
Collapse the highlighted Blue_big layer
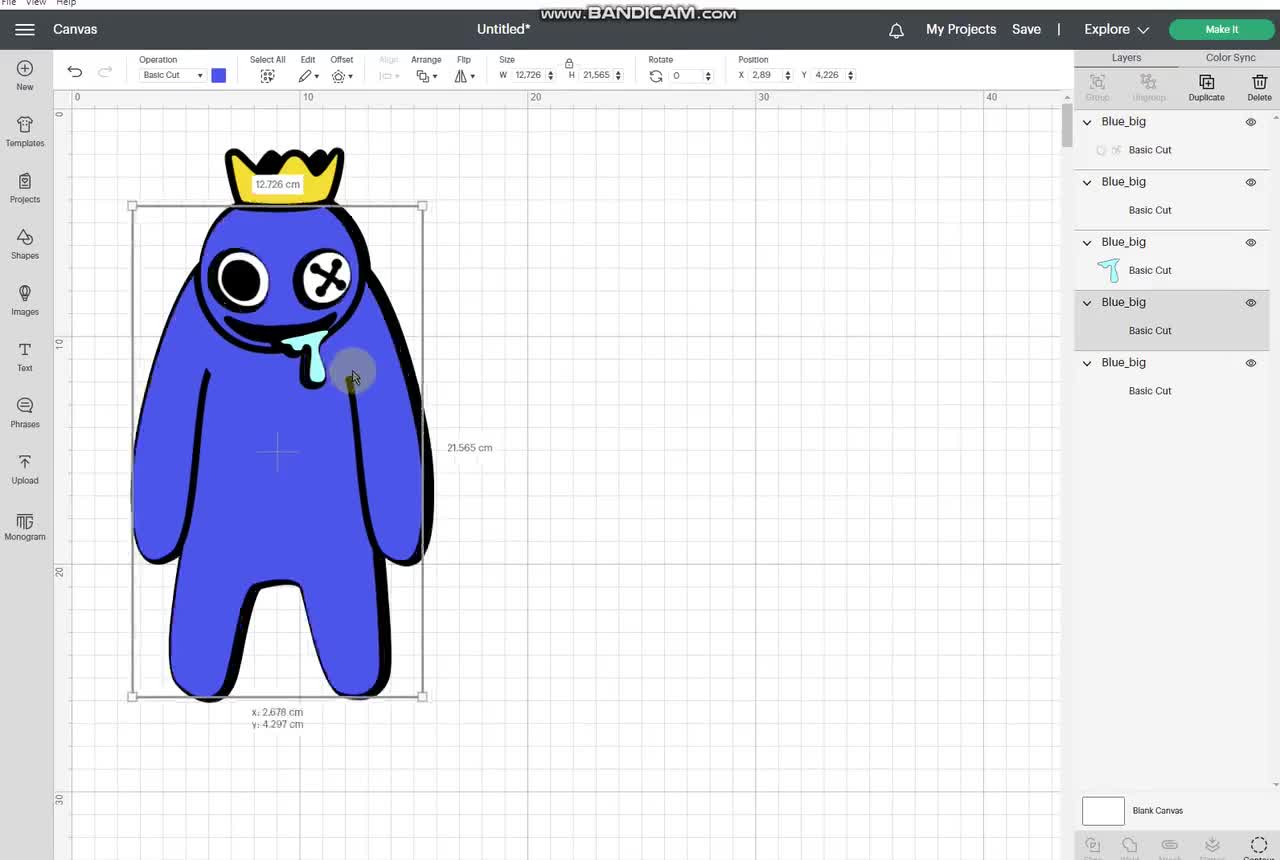1087,302
